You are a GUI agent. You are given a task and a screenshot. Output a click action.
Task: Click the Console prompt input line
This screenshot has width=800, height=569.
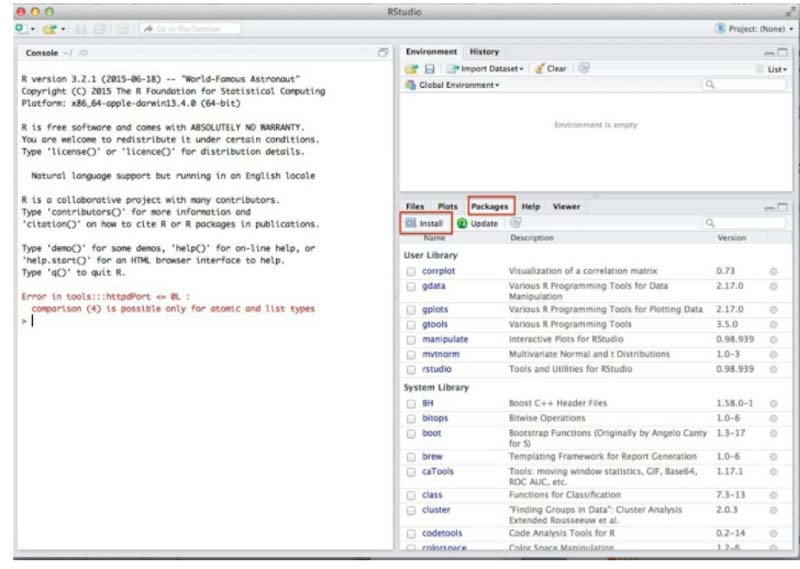(204, 321)
